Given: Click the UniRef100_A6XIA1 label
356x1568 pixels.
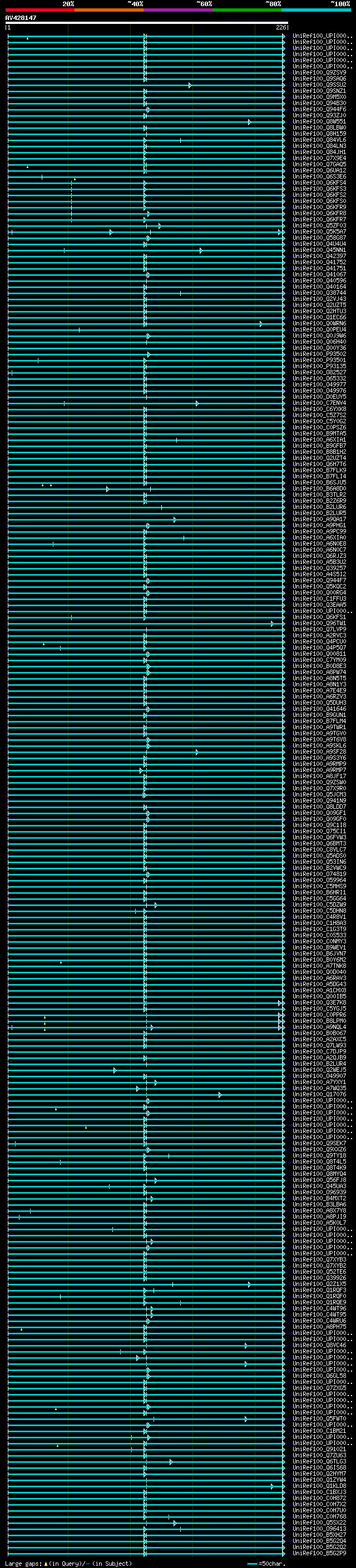Looking at the screenshot, I should (x=319, y=439).
